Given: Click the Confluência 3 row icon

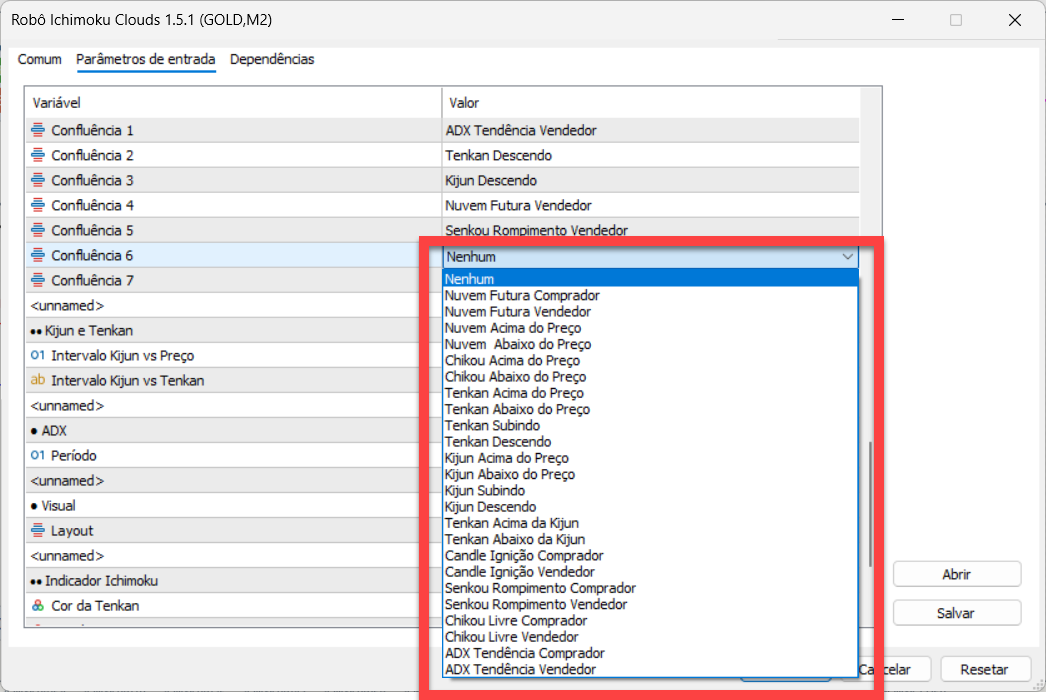Looking at the screenshot, I should tap(38, 180).
